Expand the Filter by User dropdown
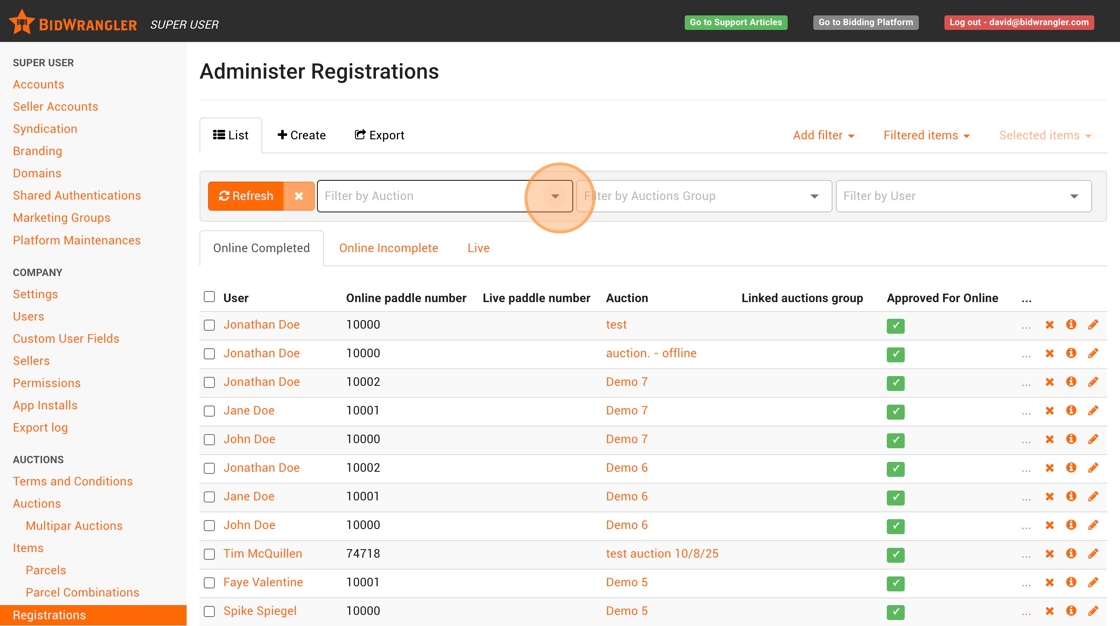Viewport: 1120px width, 626px height. (x=1074, y=196)
